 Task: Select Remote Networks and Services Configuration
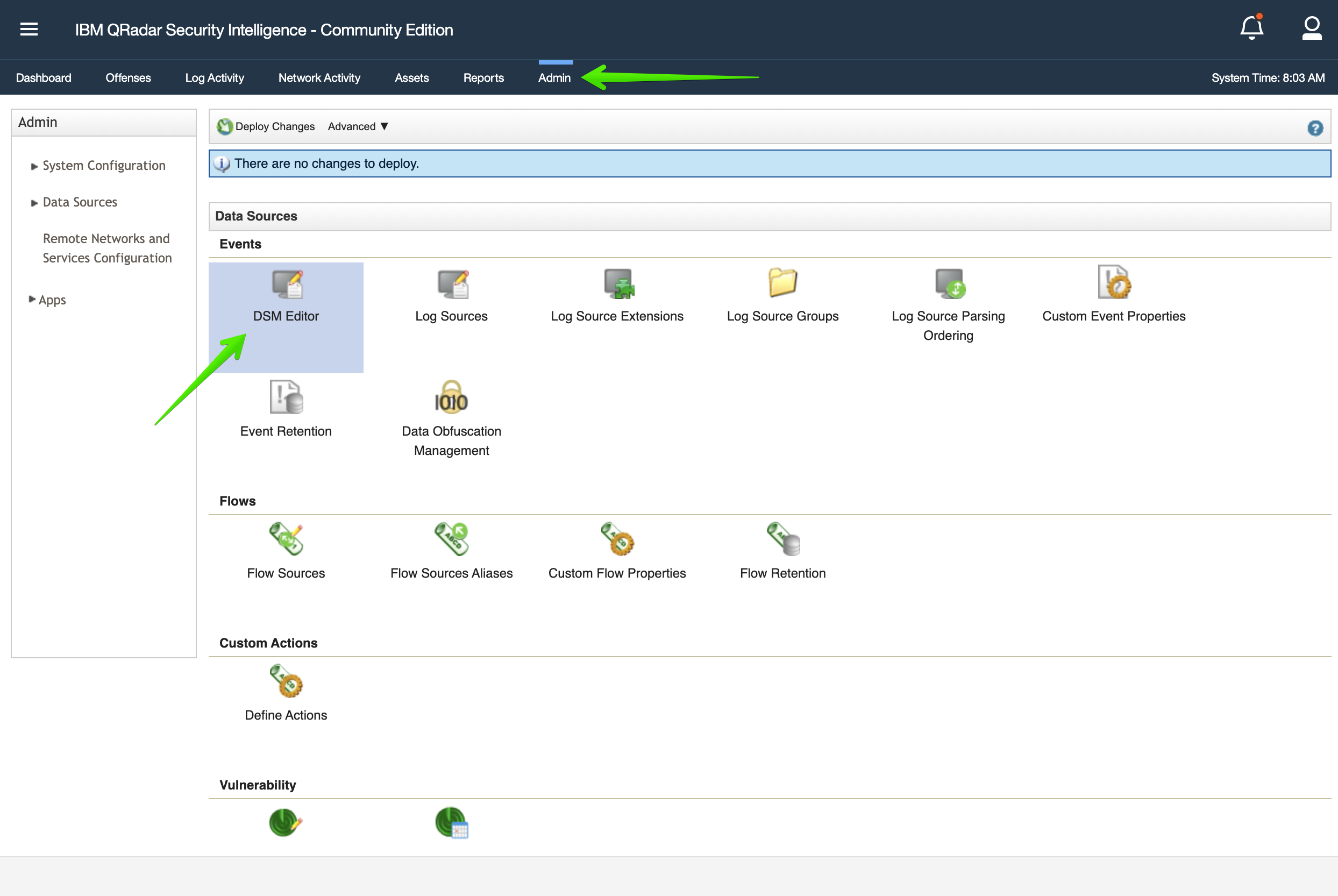pos(107,248)
